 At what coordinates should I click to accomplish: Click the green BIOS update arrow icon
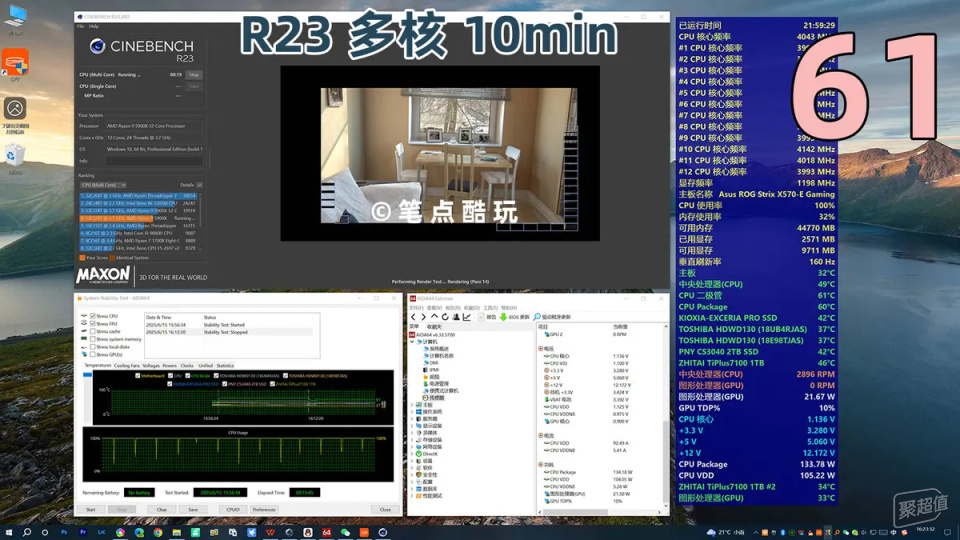pos(503,317)
